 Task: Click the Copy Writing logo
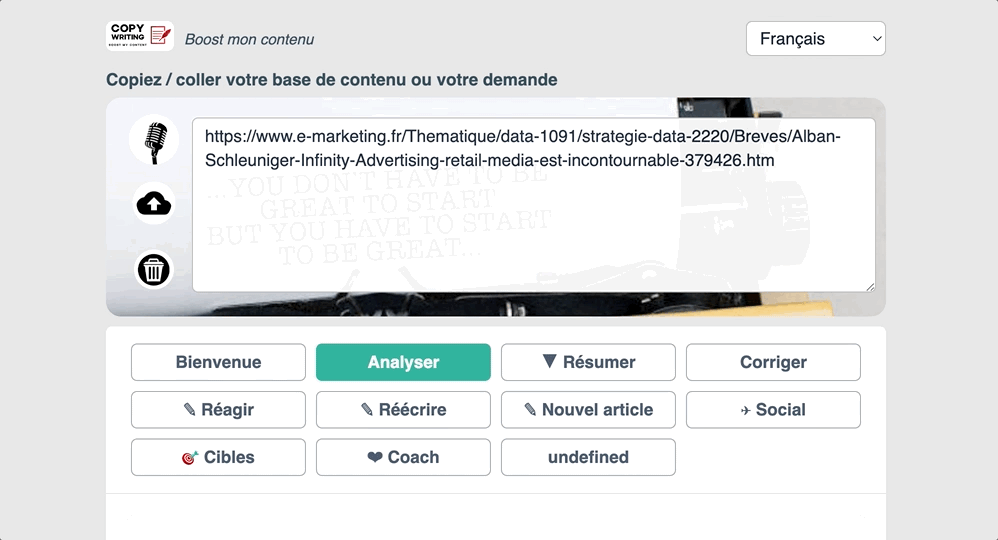[140, 36]
